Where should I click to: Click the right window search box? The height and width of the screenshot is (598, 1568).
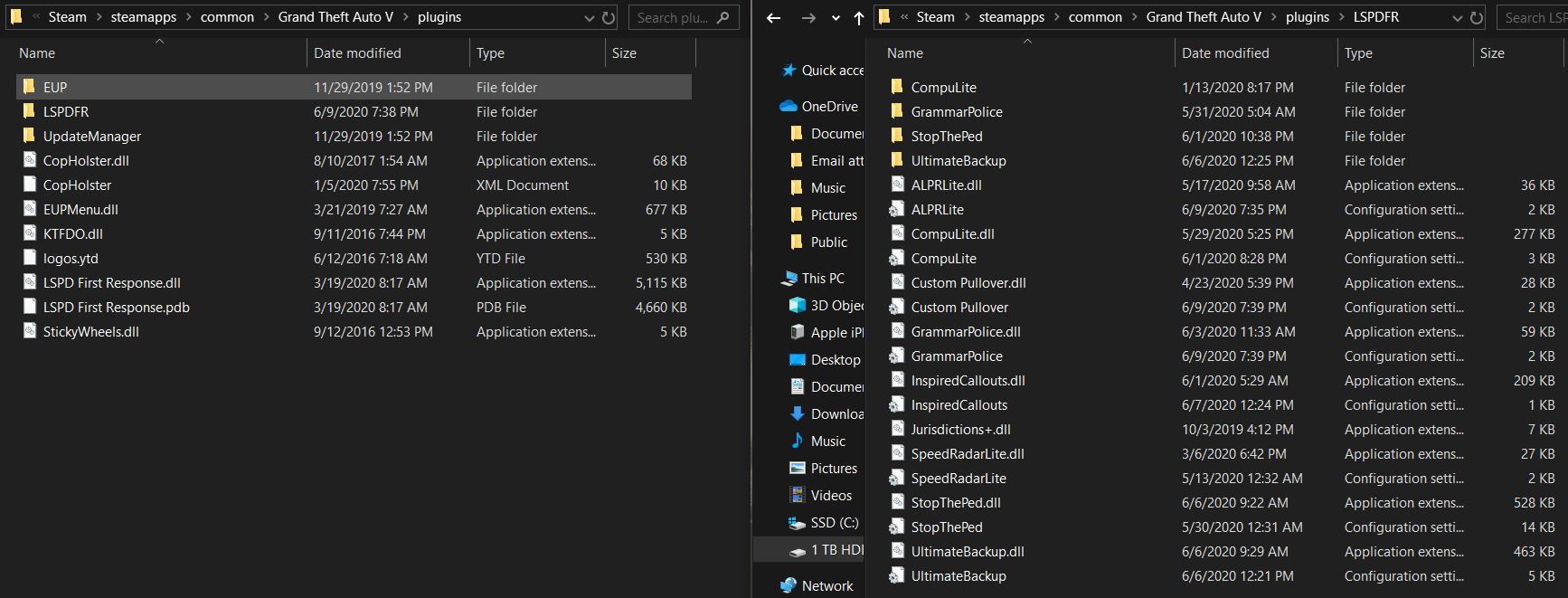click(x=1533, y=17)
